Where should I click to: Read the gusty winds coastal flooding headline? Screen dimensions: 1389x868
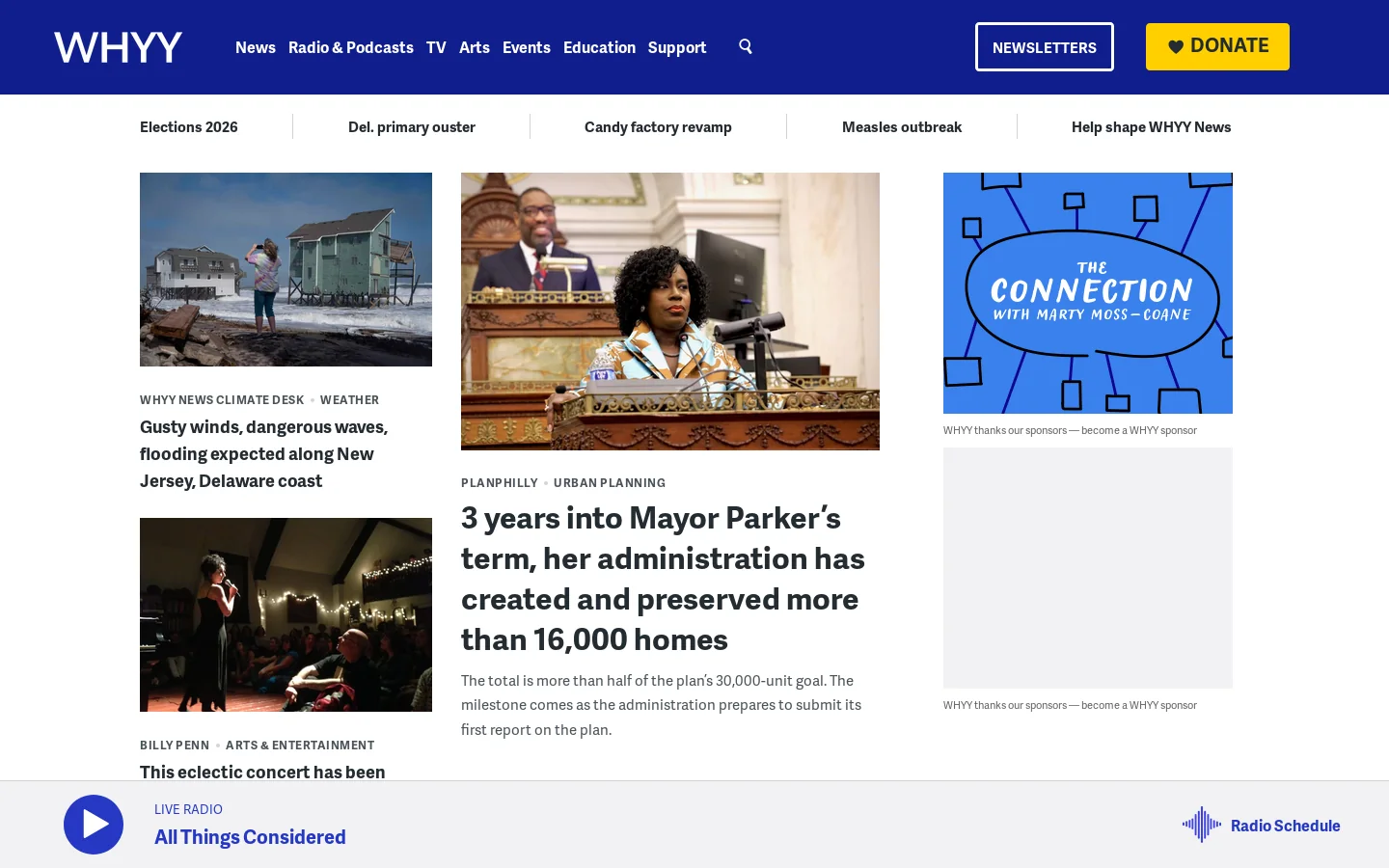click(x=264, y=453)
